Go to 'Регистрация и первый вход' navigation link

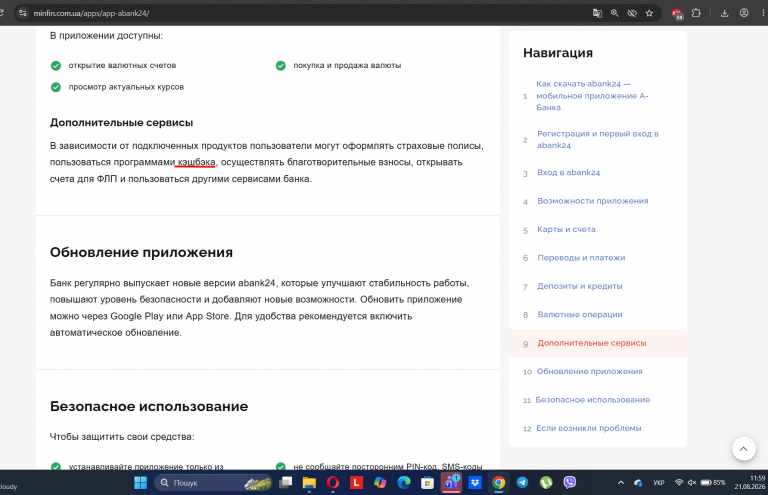click(598, 140)
